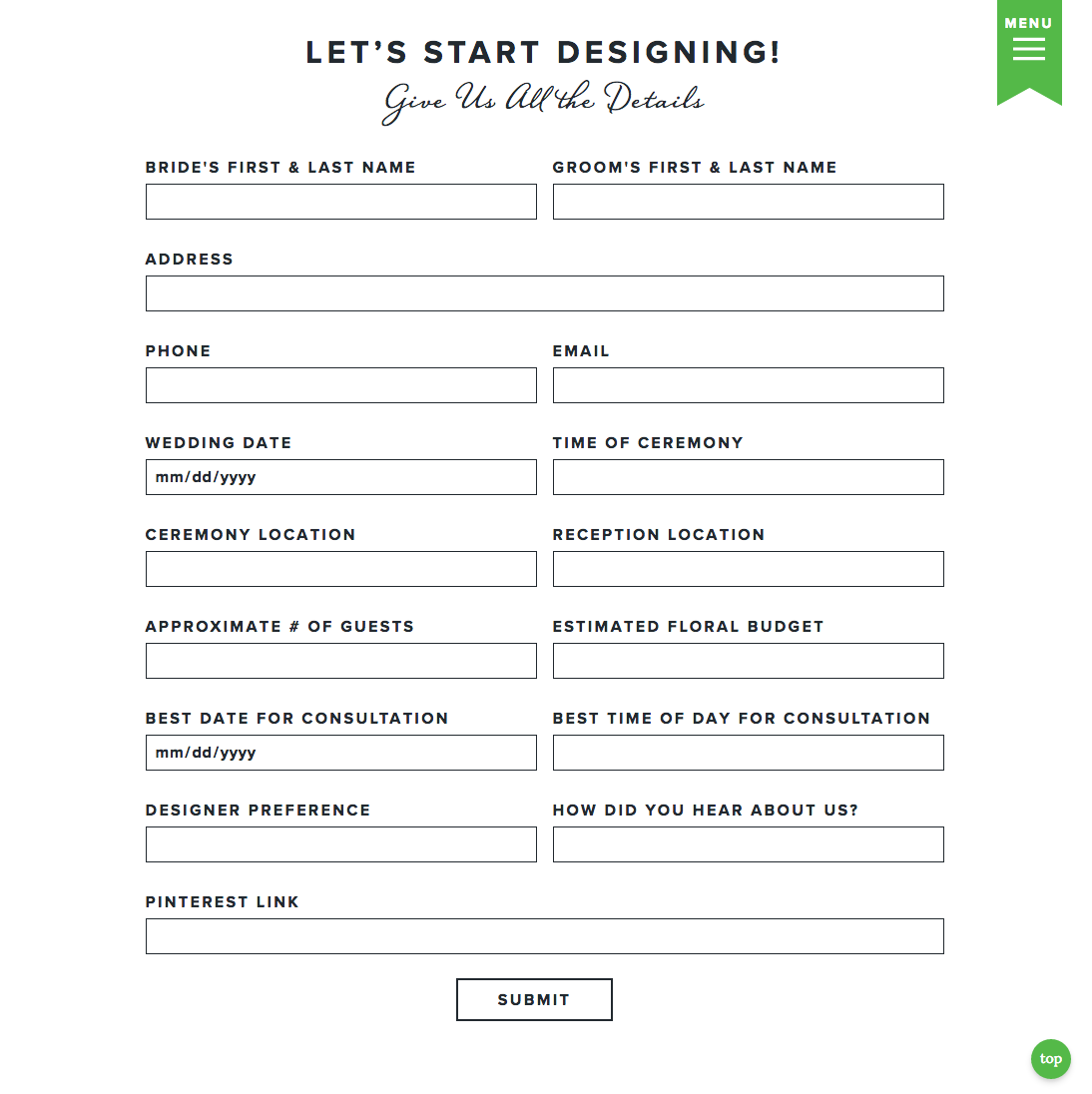1092x1094 pixels.
Task: Open the Best Date for Consultation field
Action: click(340, 753)
